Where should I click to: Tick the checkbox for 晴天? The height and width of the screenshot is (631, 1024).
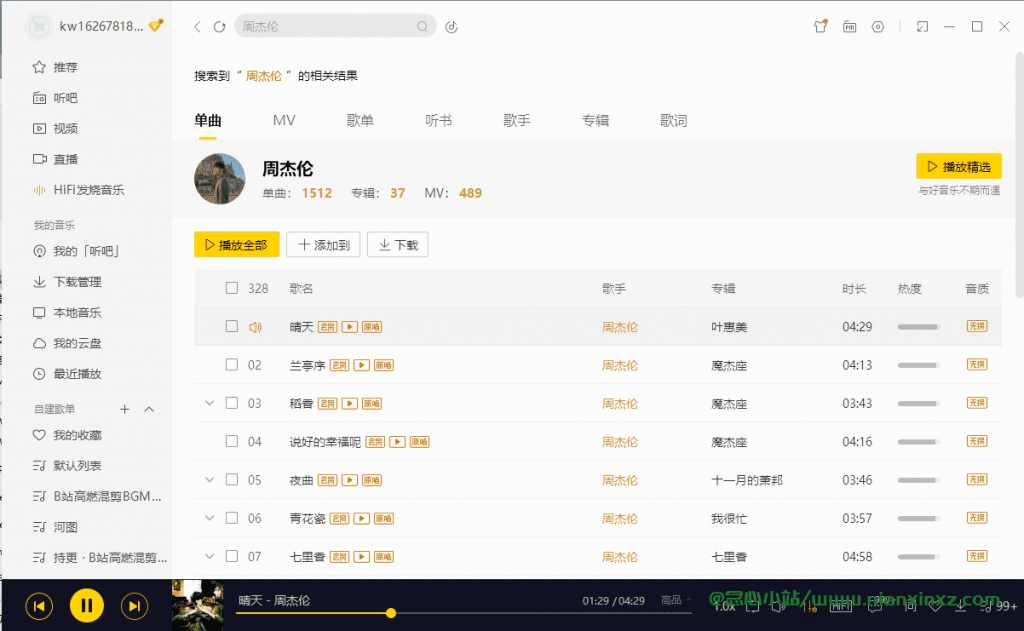(232, 326)
